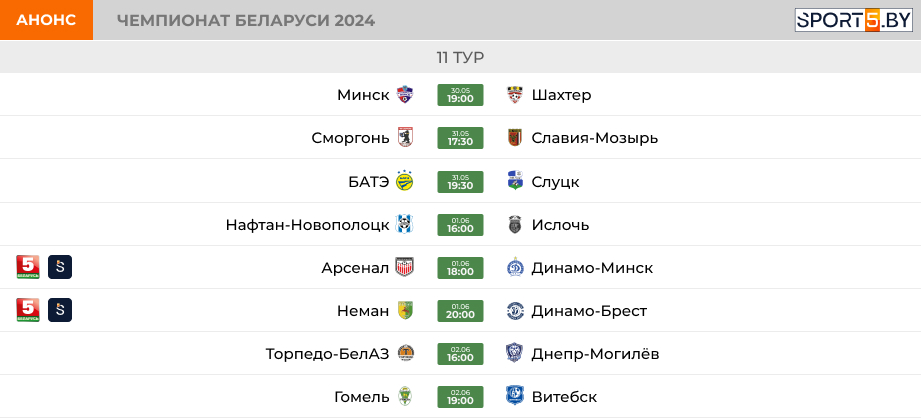Open the Сморгонь team name link

pos(350,139)
